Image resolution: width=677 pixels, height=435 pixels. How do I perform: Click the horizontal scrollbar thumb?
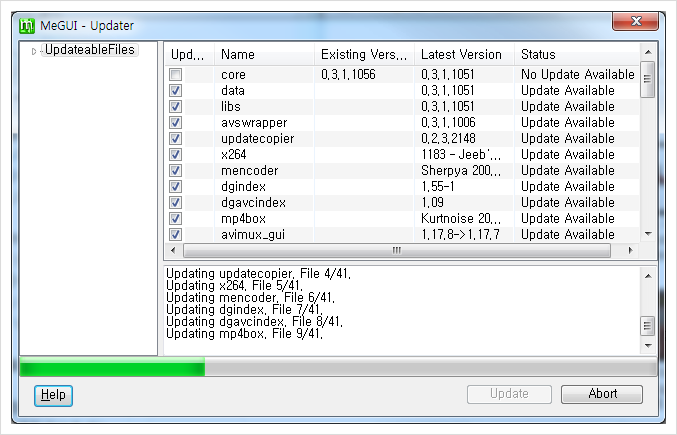pyautogui.click(x=397, y=250)
